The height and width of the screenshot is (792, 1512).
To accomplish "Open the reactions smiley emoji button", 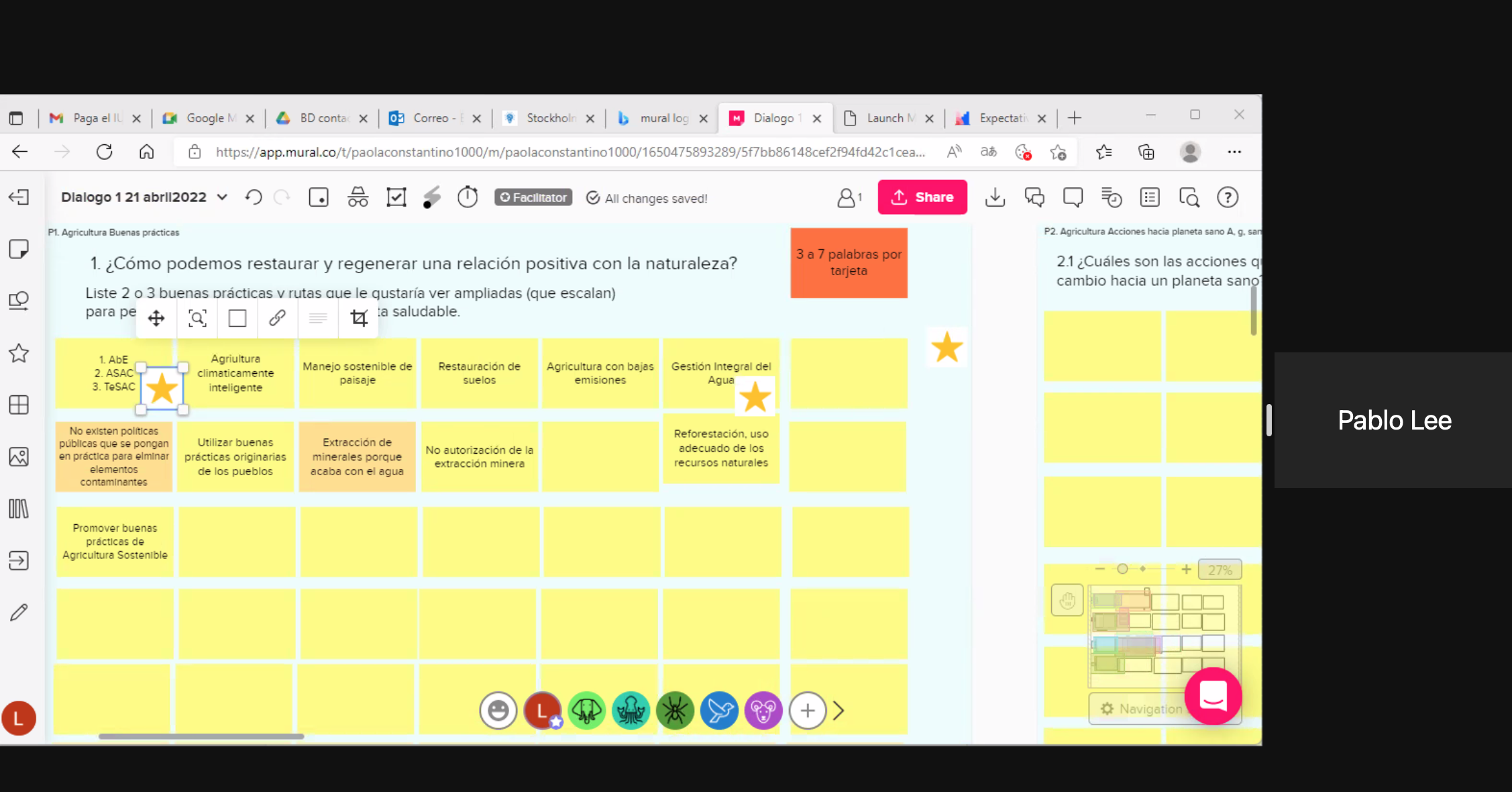I will click(498, 710).
